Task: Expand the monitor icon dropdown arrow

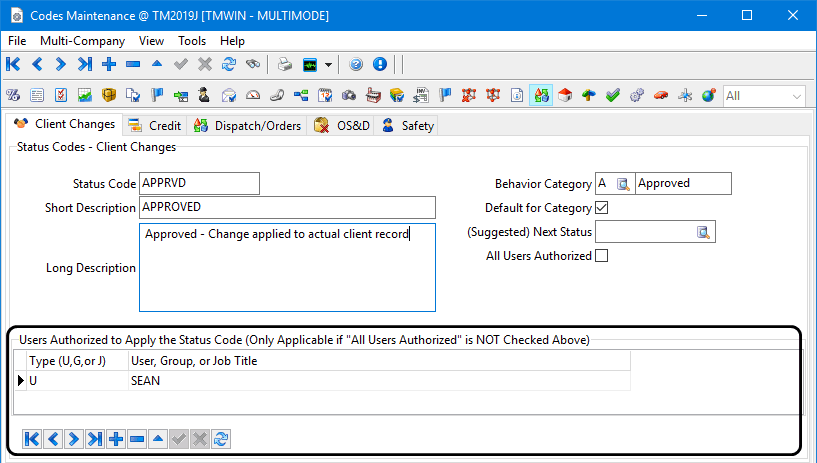Action: [329, 65]
